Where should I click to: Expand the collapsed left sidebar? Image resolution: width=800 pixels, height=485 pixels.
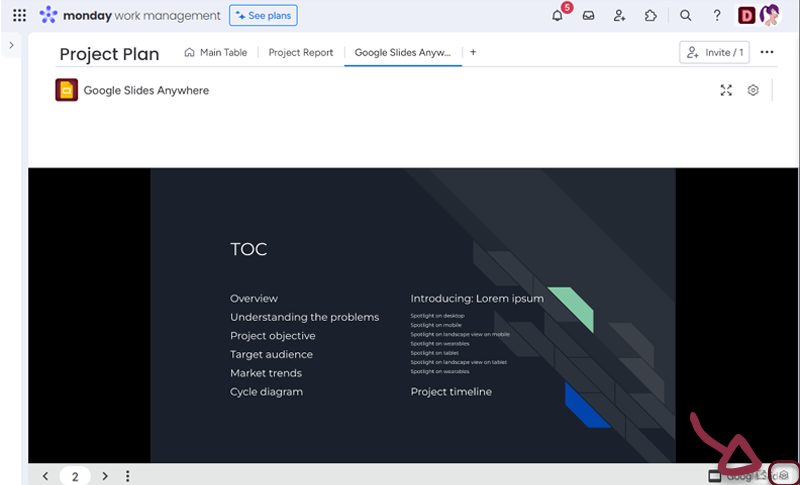tap(11, 45)
